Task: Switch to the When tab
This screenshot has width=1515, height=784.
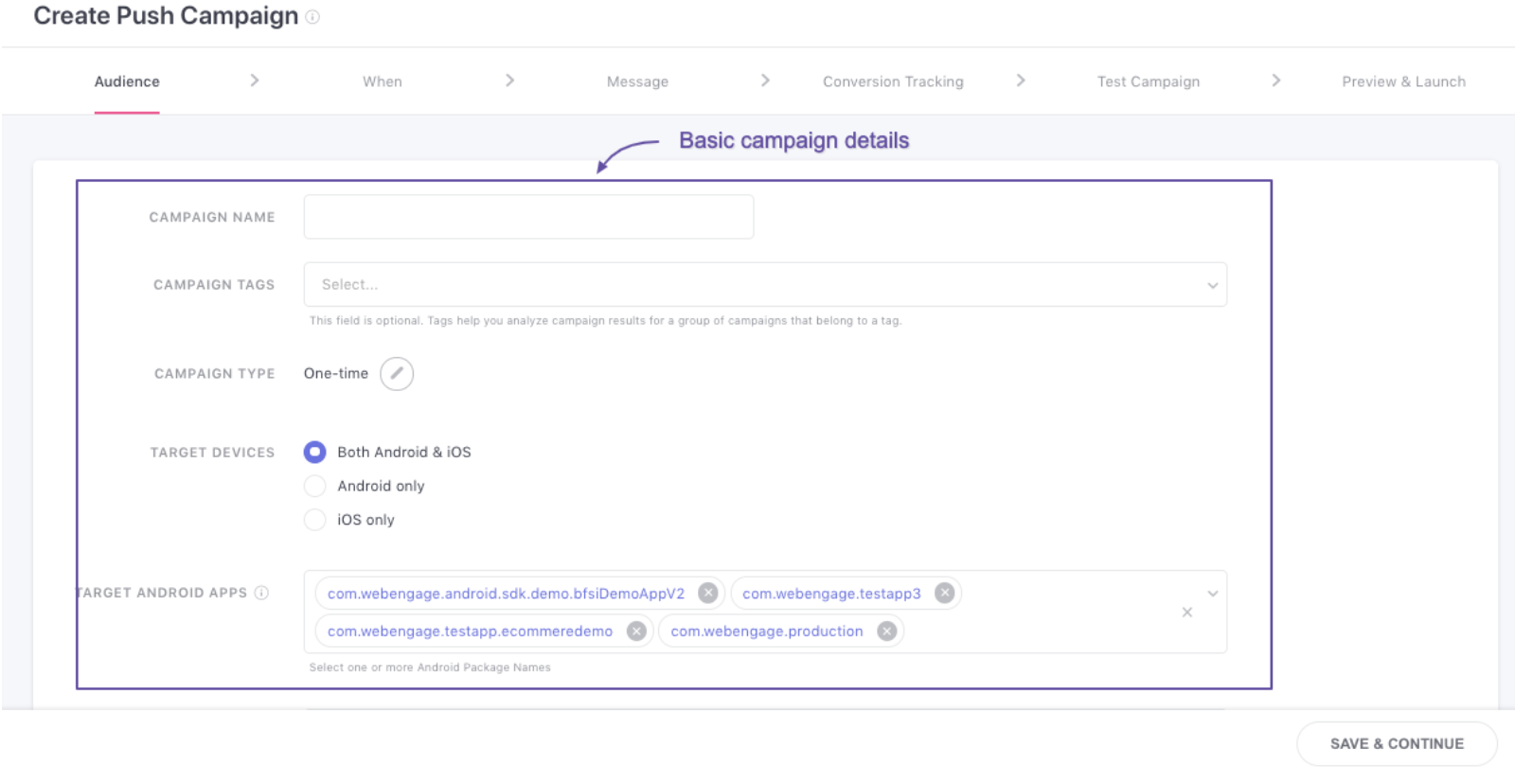Action: pyautogui.click(x=382, y=82)
